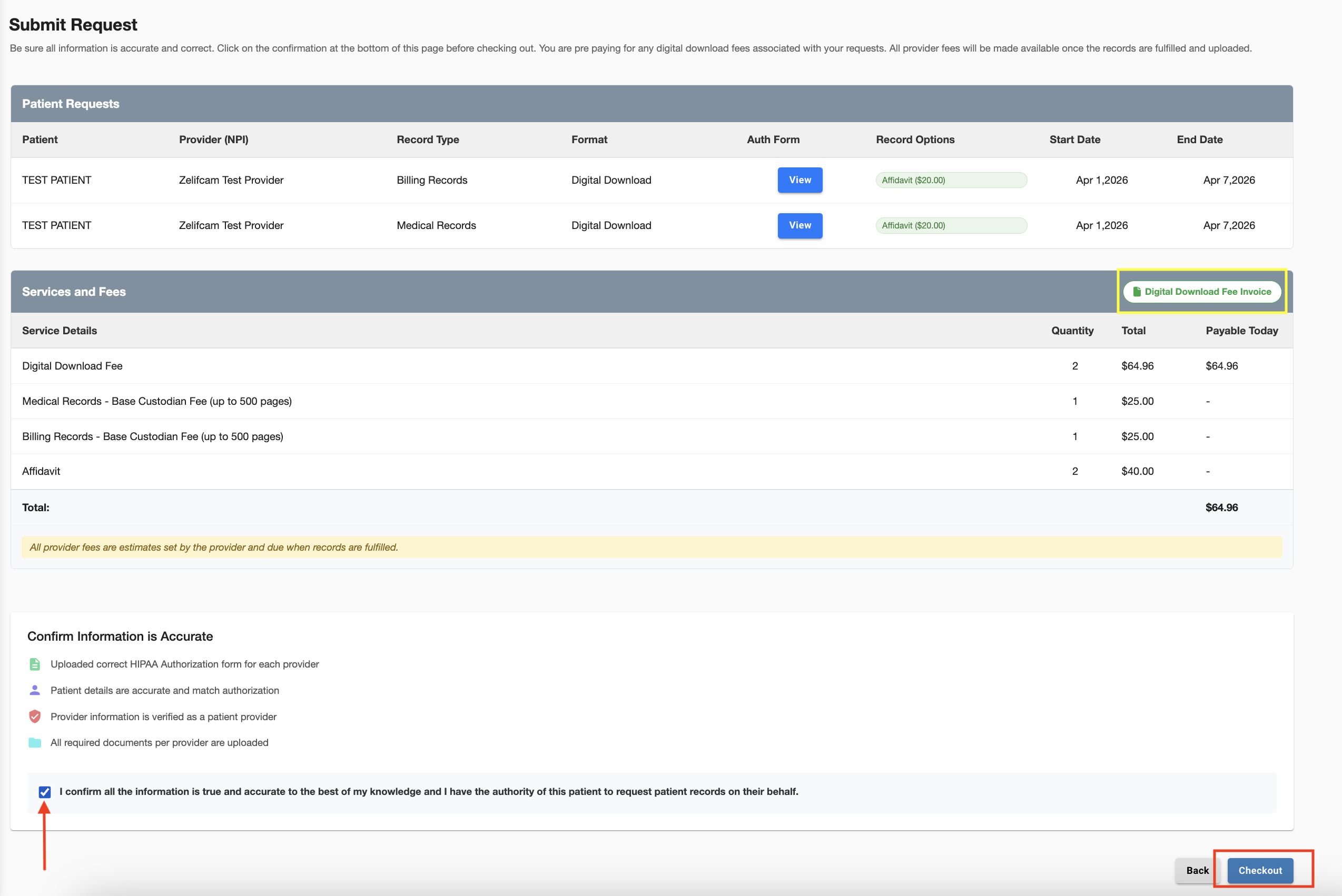Click the red verified shield icon
This screenshot has width=1342, height=896.
coord(34,716)
